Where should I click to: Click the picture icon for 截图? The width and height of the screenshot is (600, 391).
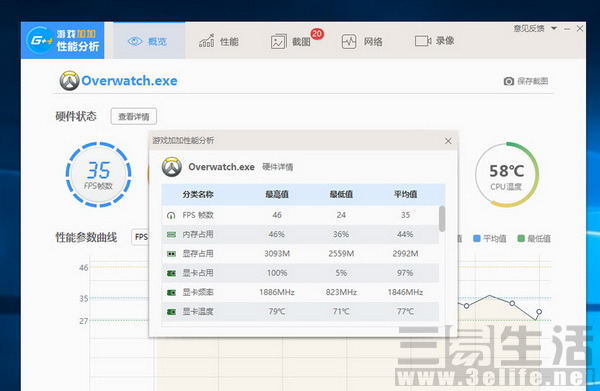point(279,41)
